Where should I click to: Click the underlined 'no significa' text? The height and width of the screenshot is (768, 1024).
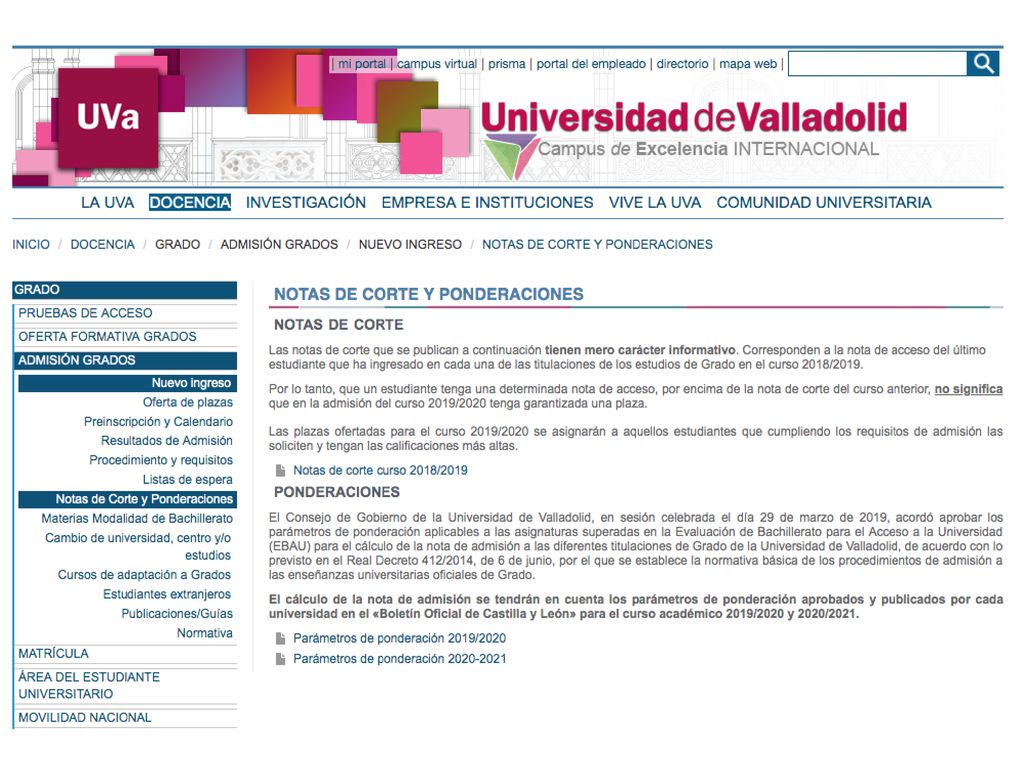(x=968, y=389)
